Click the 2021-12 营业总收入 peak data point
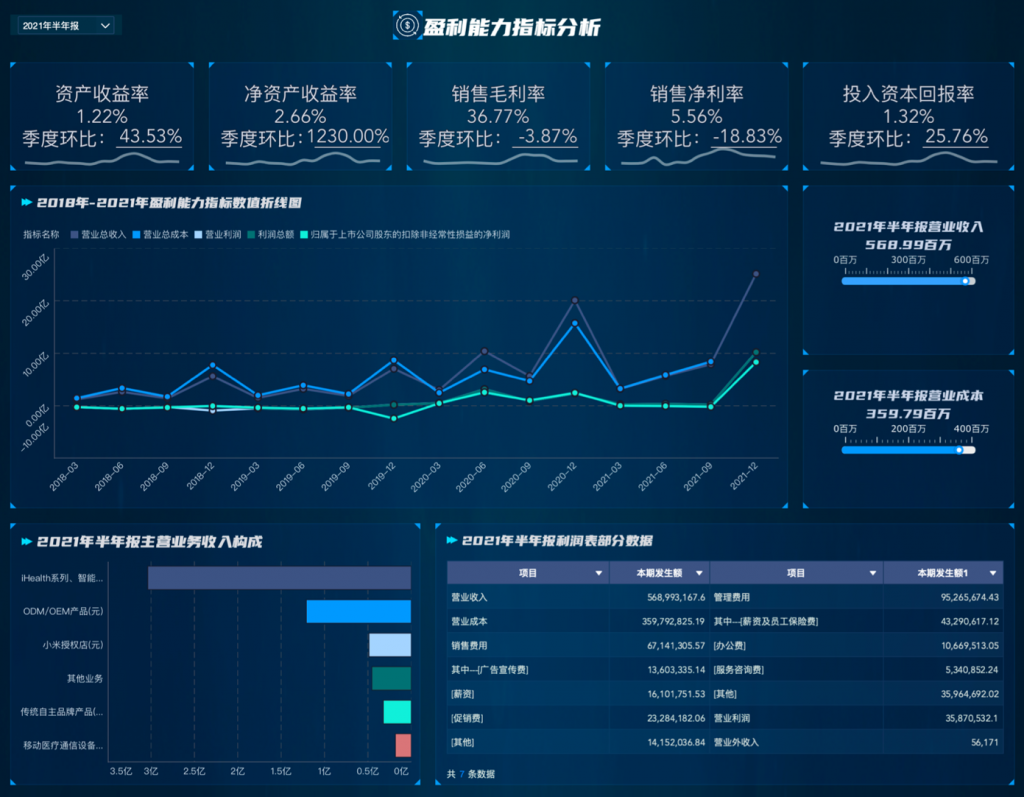 point(756,274)
